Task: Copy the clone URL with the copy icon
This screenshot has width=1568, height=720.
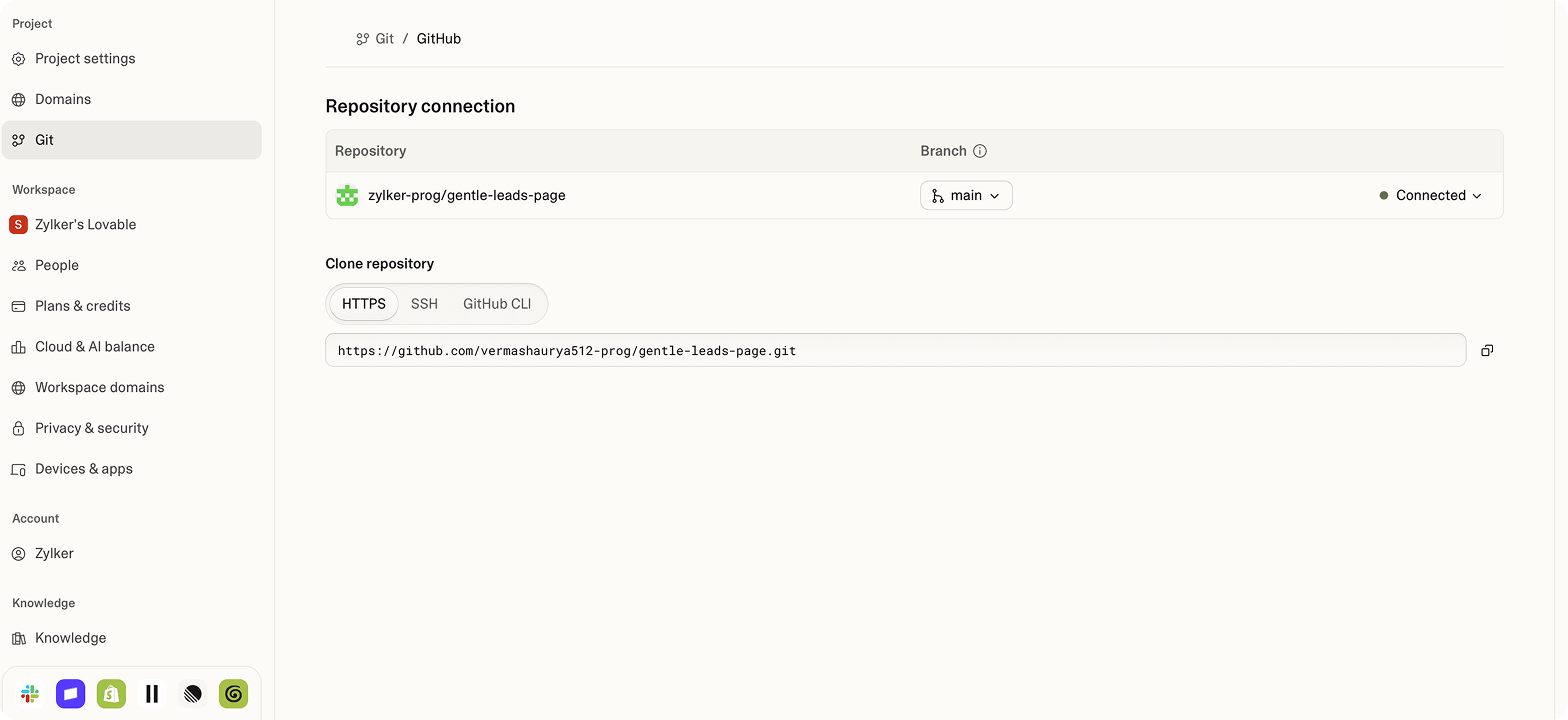Action: pyautogui.click(x=1487, y=350)
